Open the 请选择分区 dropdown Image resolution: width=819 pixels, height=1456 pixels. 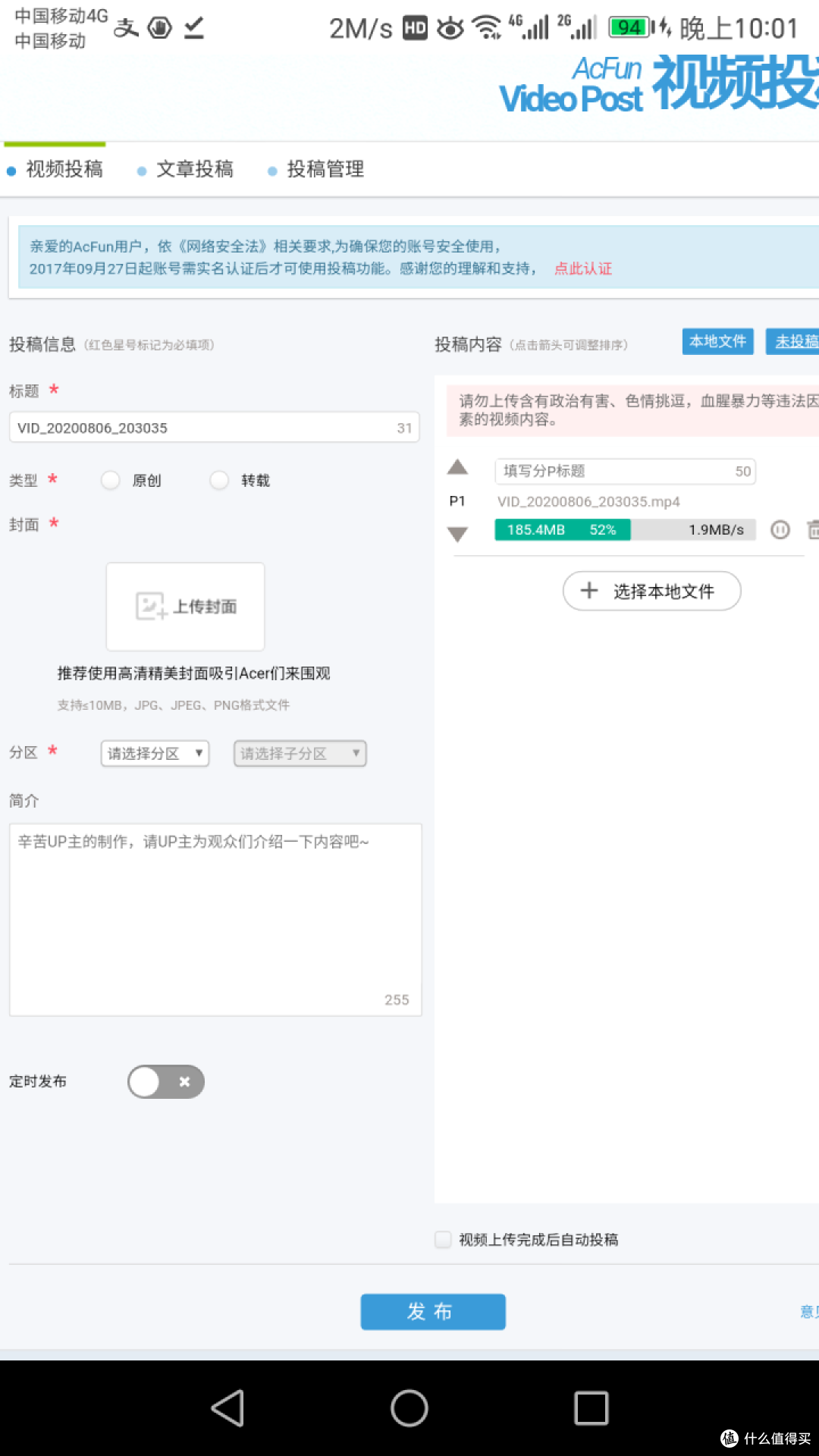(x=155, y=753)
